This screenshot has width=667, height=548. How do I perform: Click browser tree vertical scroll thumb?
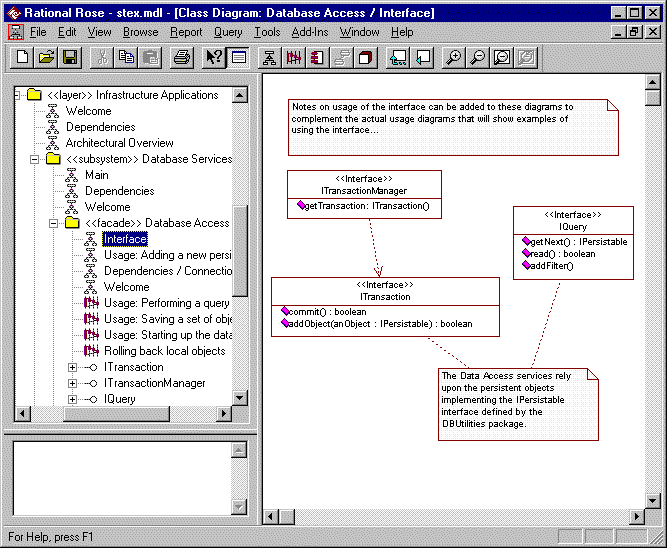[240, 251]
